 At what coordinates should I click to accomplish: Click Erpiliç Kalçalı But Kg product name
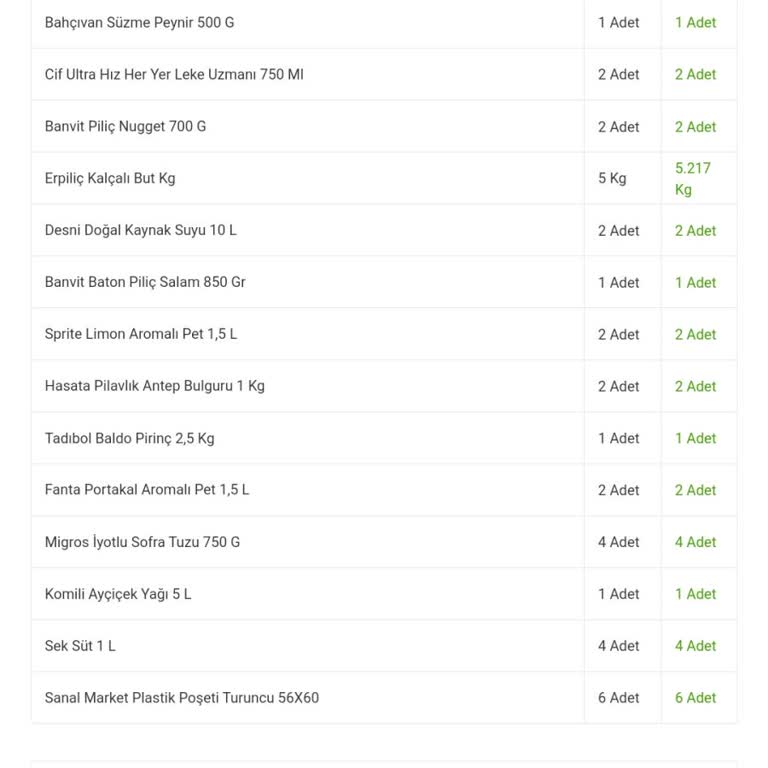[x=110, y=178]
